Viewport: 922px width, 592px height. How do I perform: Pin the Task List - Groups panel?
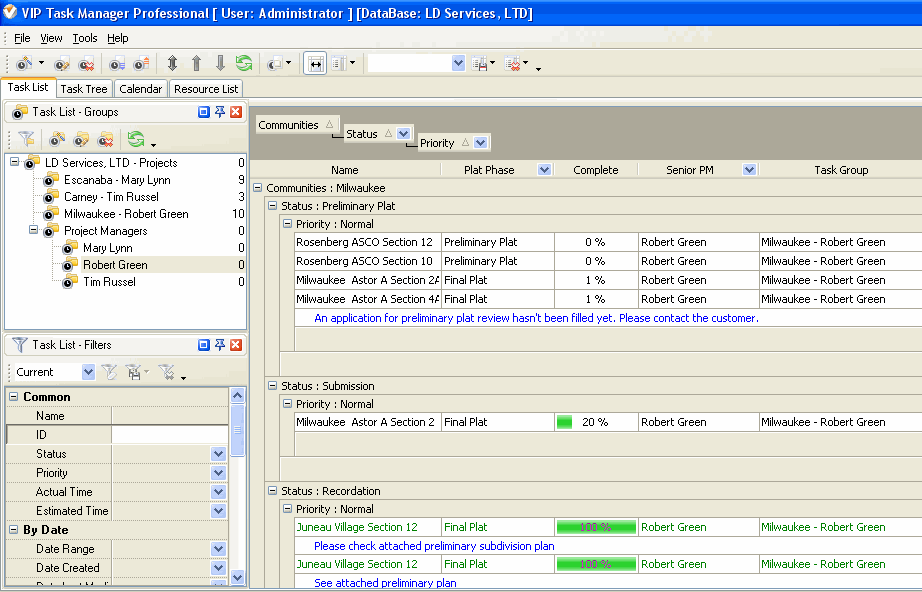[220, 112]
